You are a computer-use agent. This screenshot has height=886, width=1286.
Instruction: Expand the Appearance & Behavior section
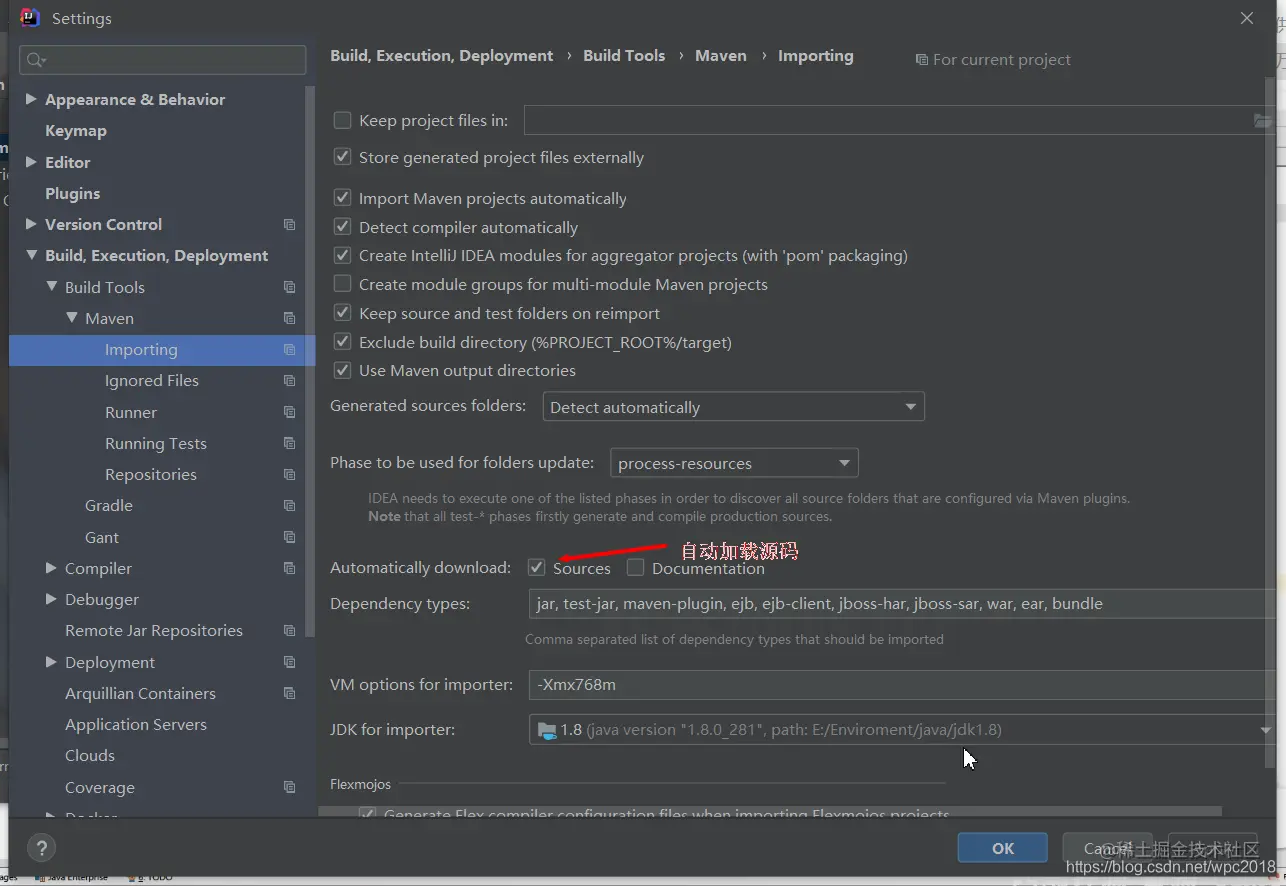tap(31, 99)
